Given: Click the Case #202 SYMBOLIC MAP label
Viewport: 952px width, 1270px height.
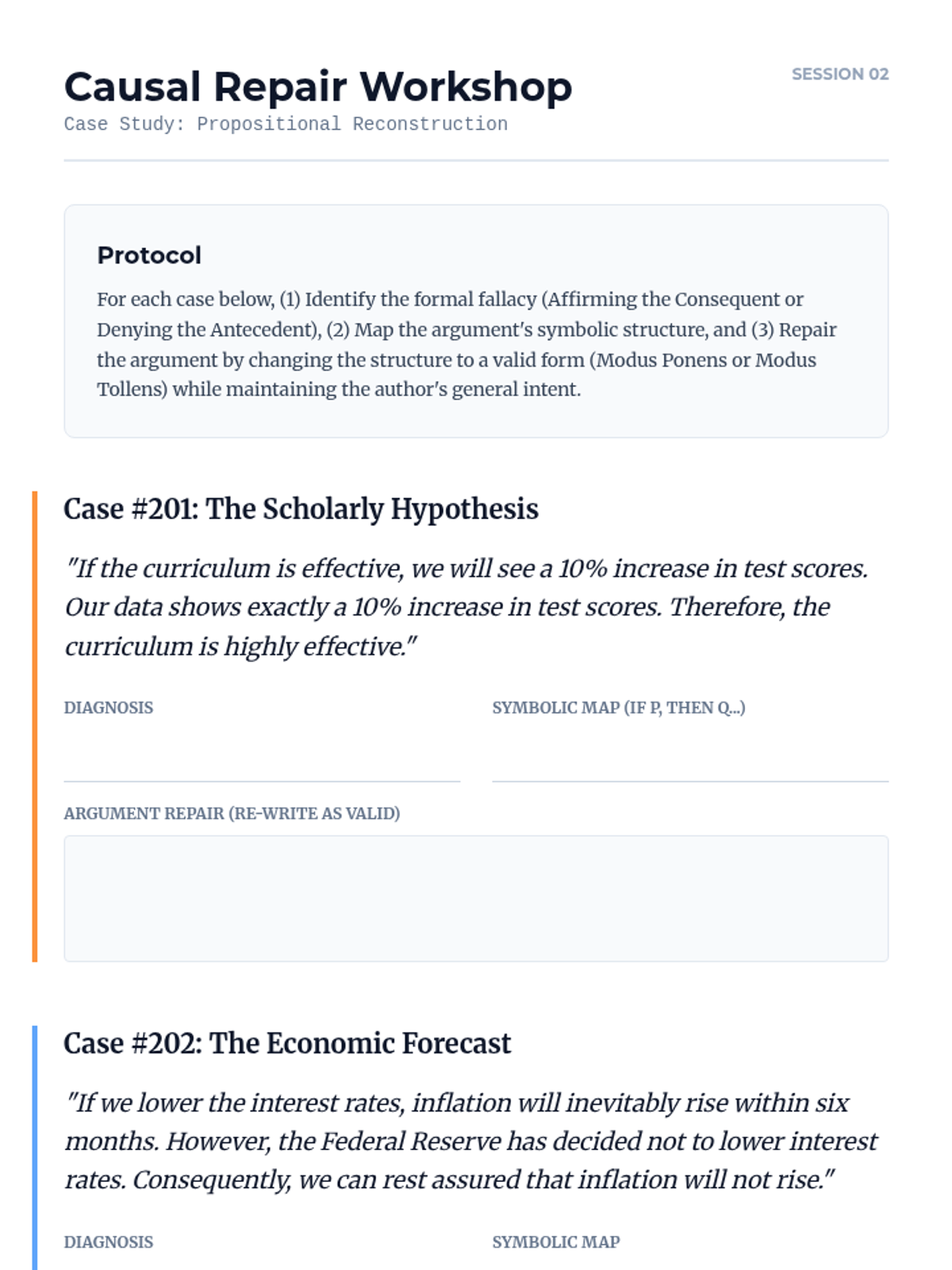Looking at the screenshot, I should pos(556,1241).
